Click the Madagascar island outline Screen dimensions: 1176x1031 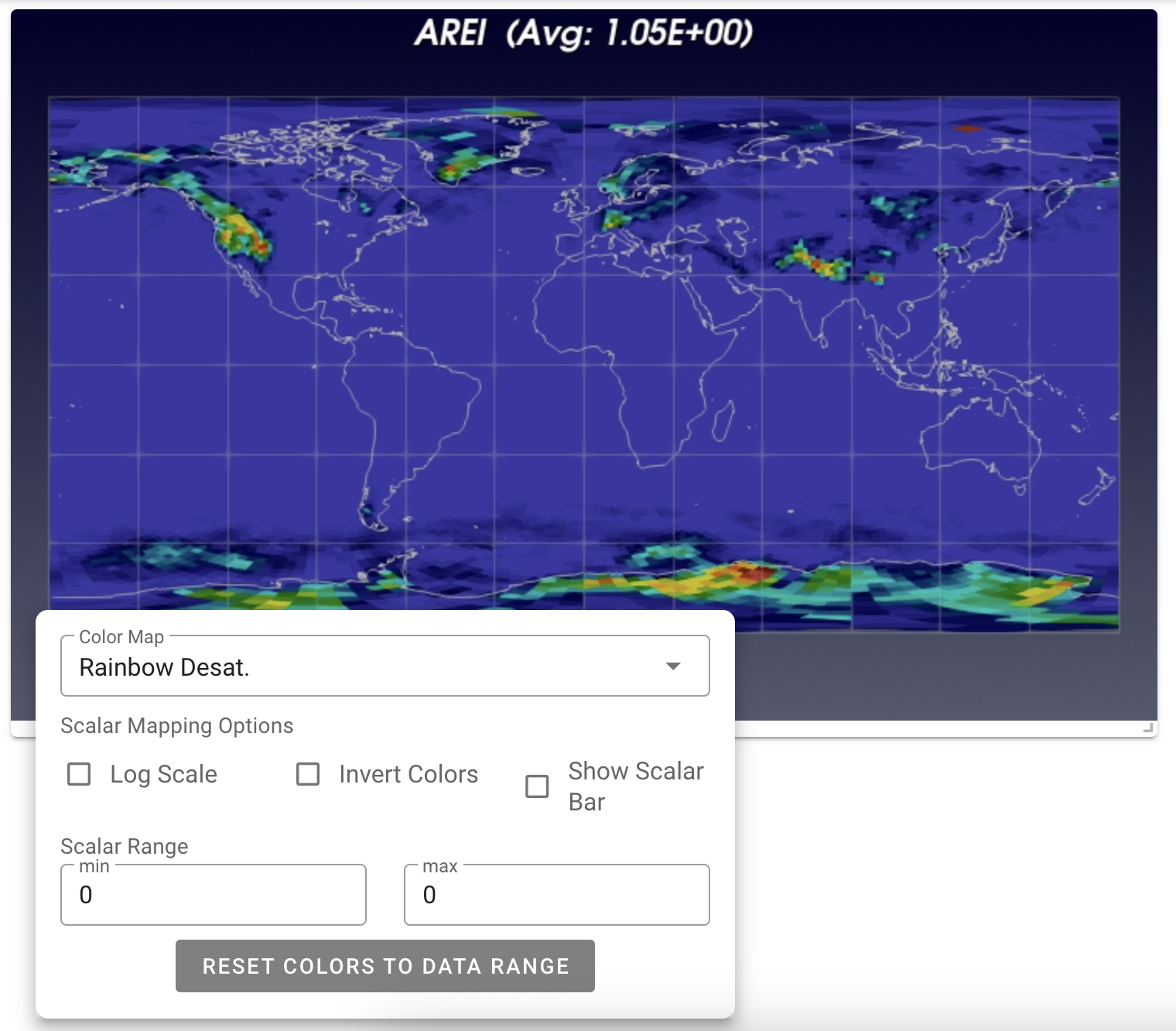pyautogui.click(x=722, y=421)
